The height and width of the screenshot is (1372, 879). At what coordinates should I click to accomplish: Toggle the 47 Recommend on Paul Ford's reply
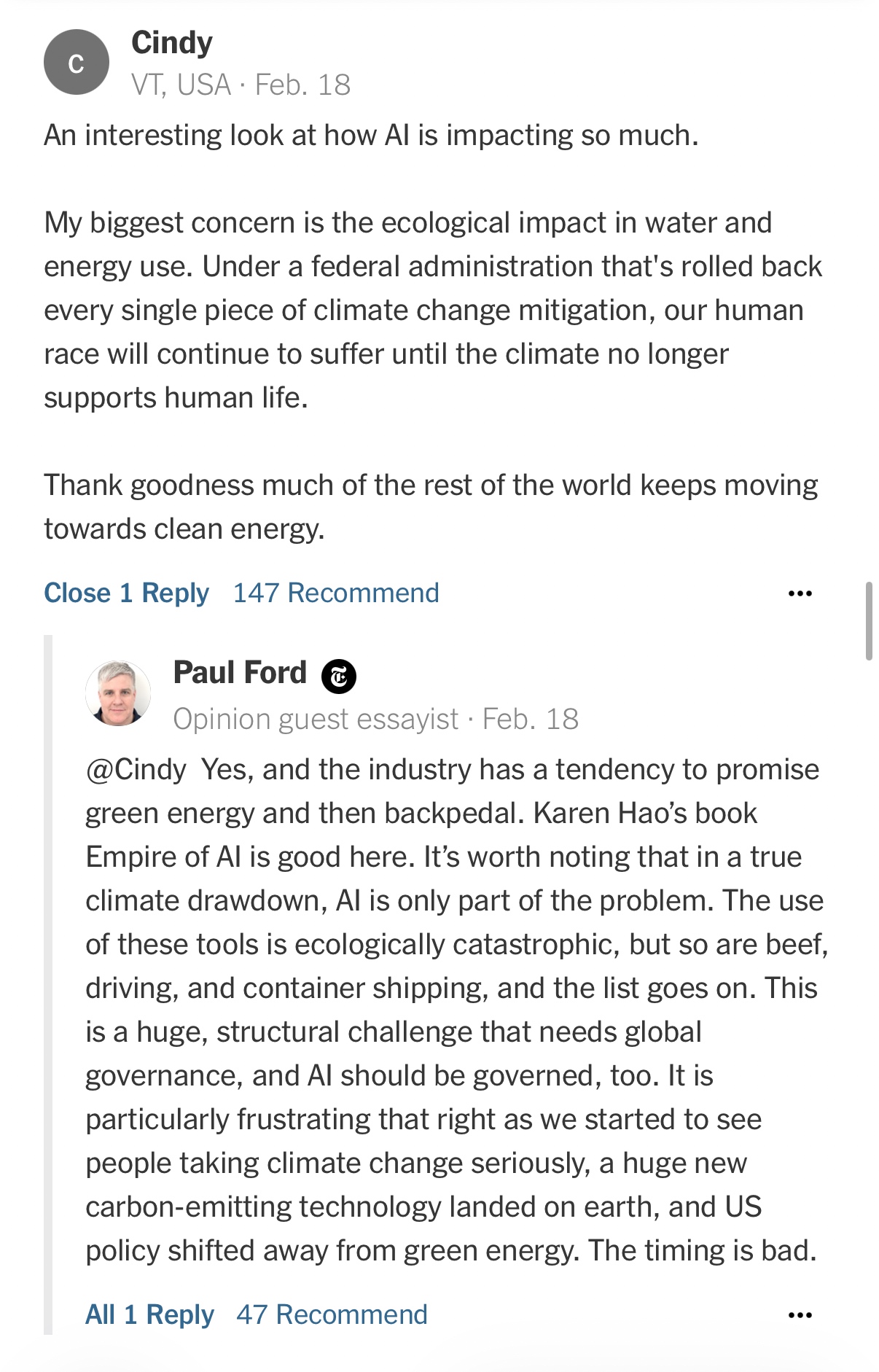click(332, 1314)
